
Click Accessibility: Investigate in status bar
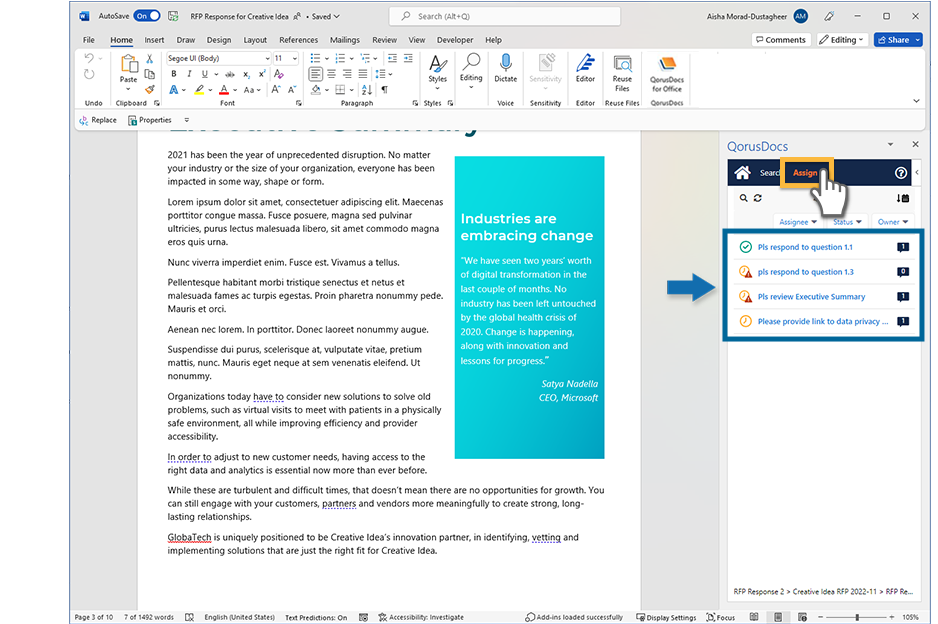click(421, 617)
